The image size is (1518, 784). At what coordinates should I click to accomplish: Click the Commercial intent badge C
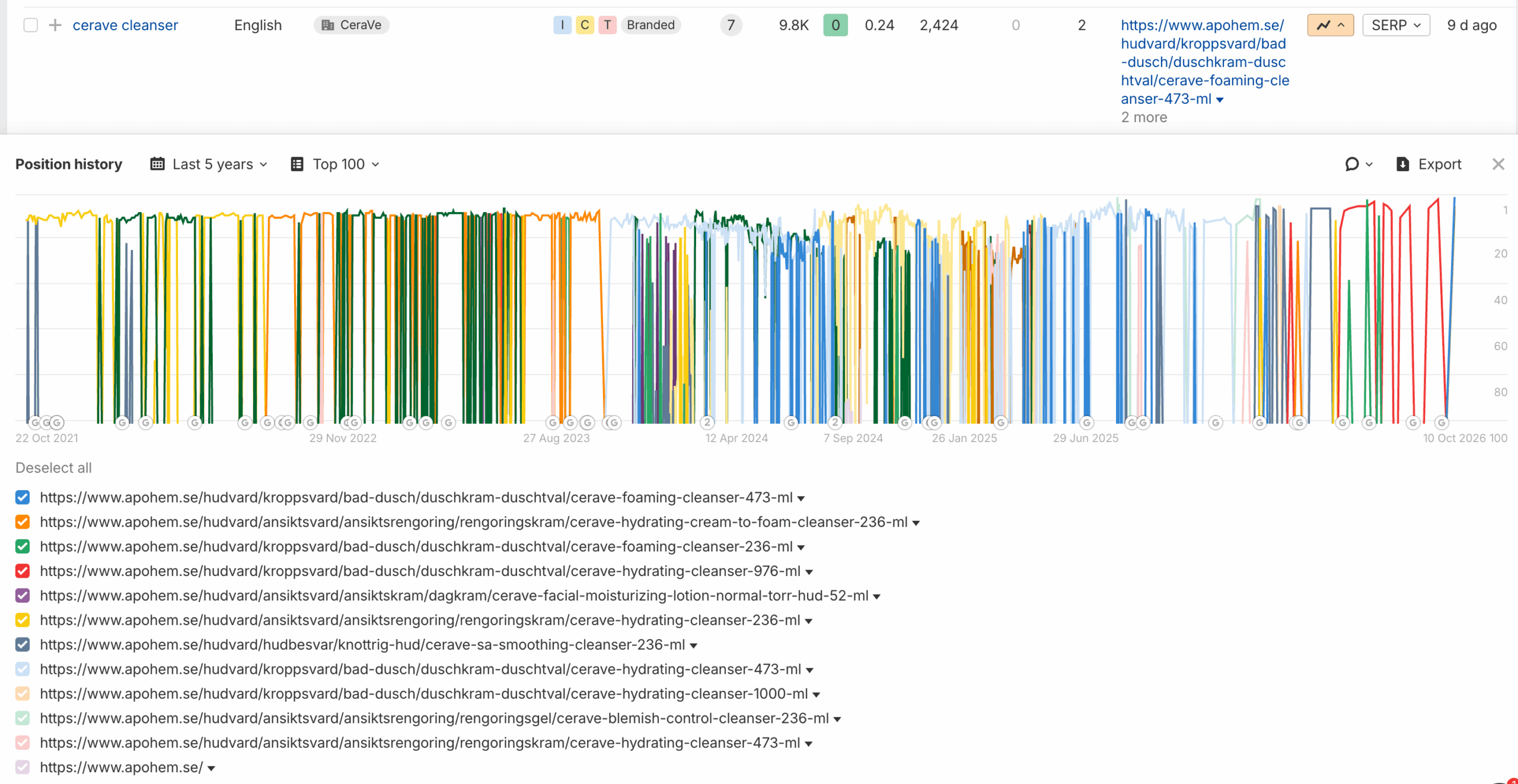click(585, 25)
